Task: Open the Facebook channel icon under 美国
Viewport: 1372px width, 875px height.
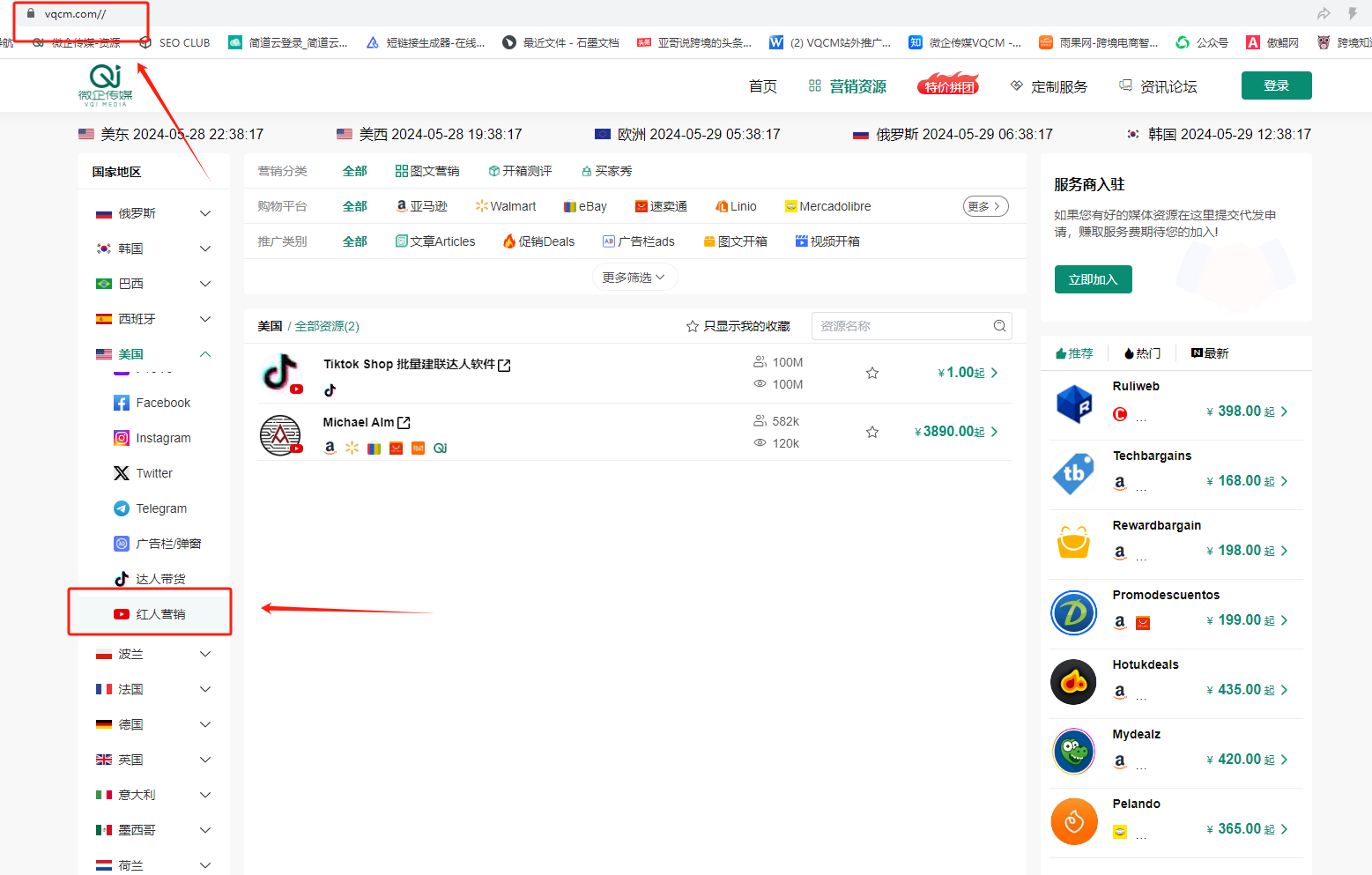Action: (x=122, y=403)
